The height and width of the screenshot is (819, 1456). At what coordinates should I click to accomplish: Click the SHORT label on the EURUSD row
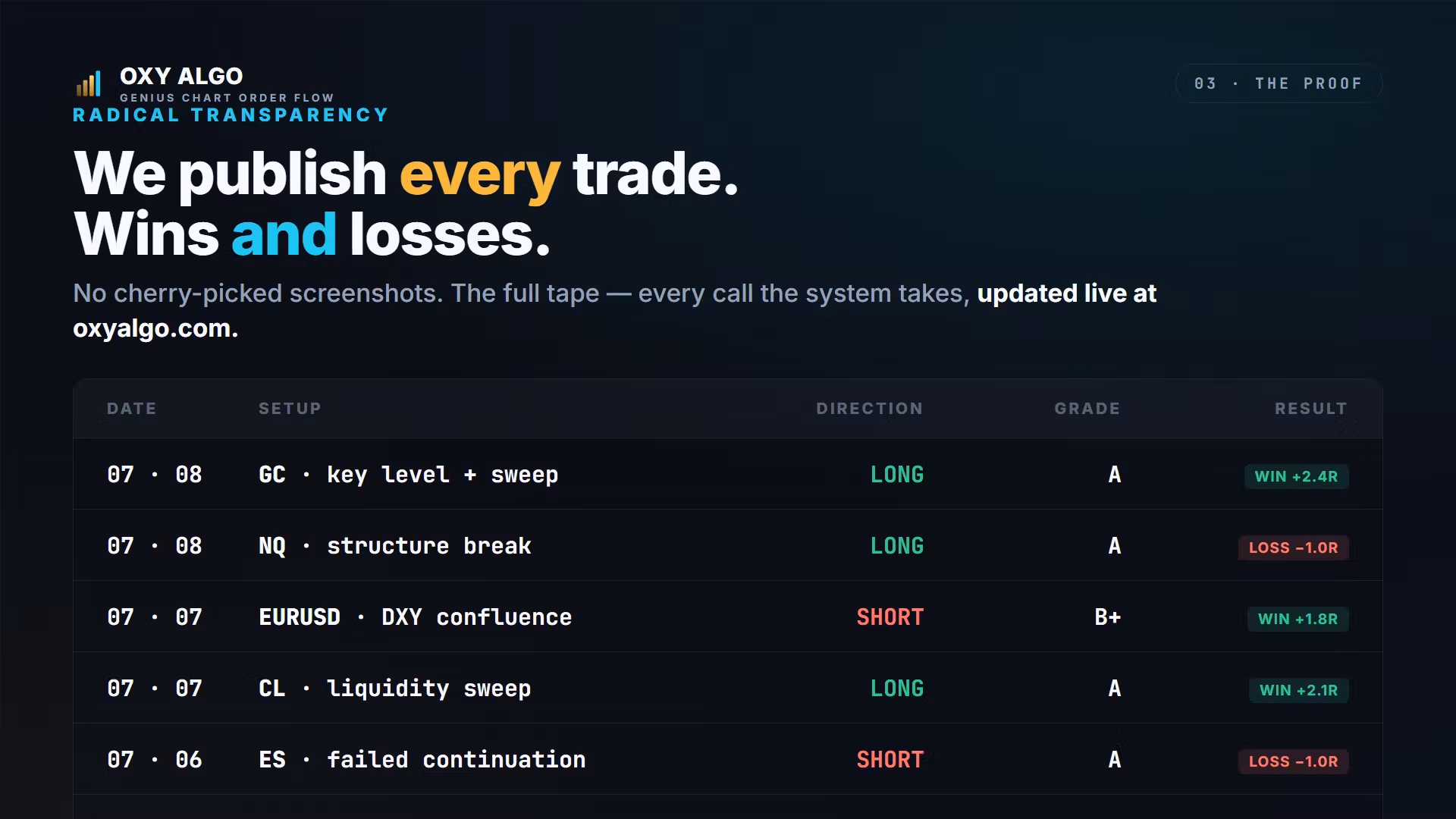tap(890, 617)
